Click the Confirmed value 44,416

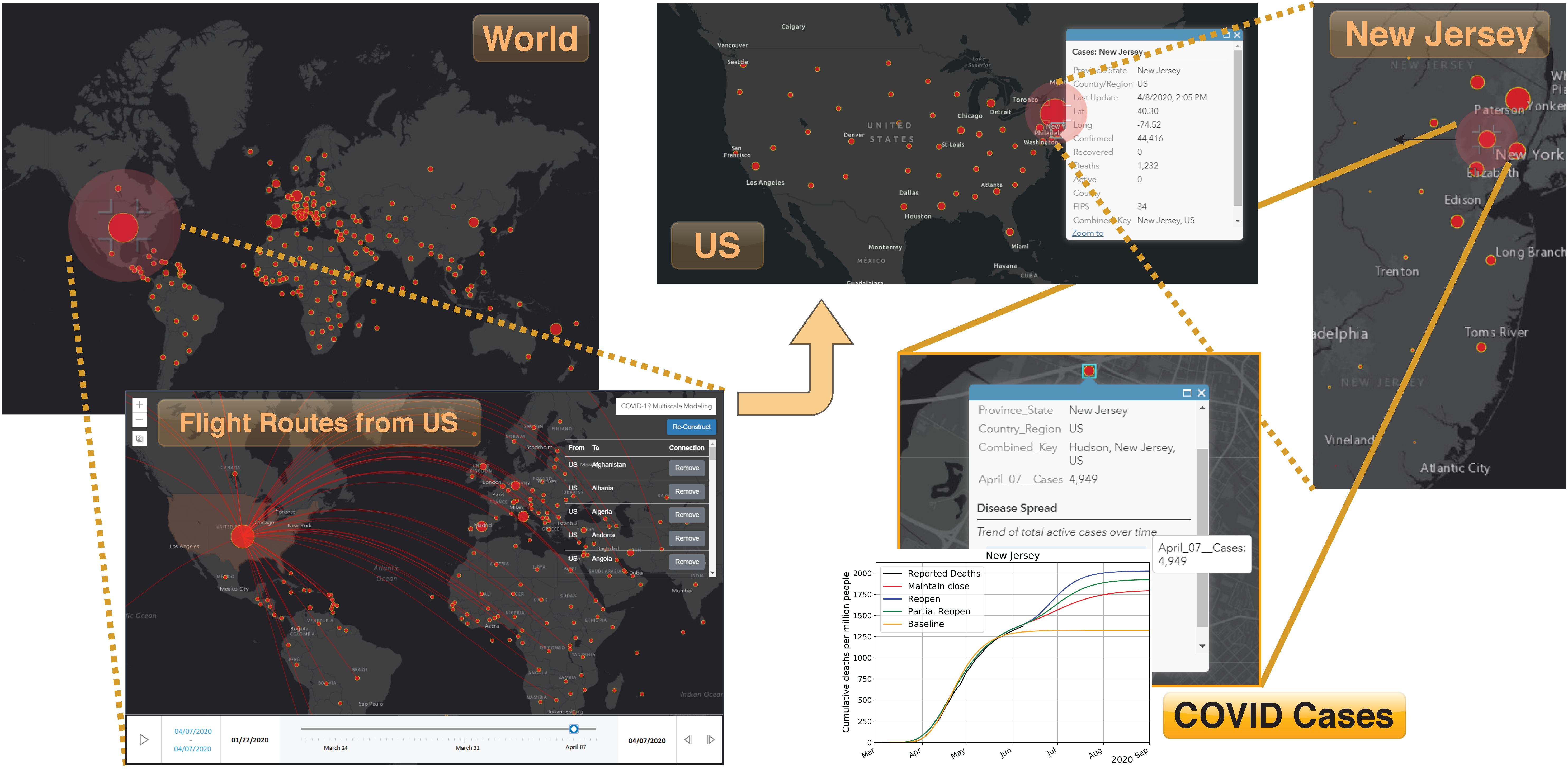coord(1150,139)
